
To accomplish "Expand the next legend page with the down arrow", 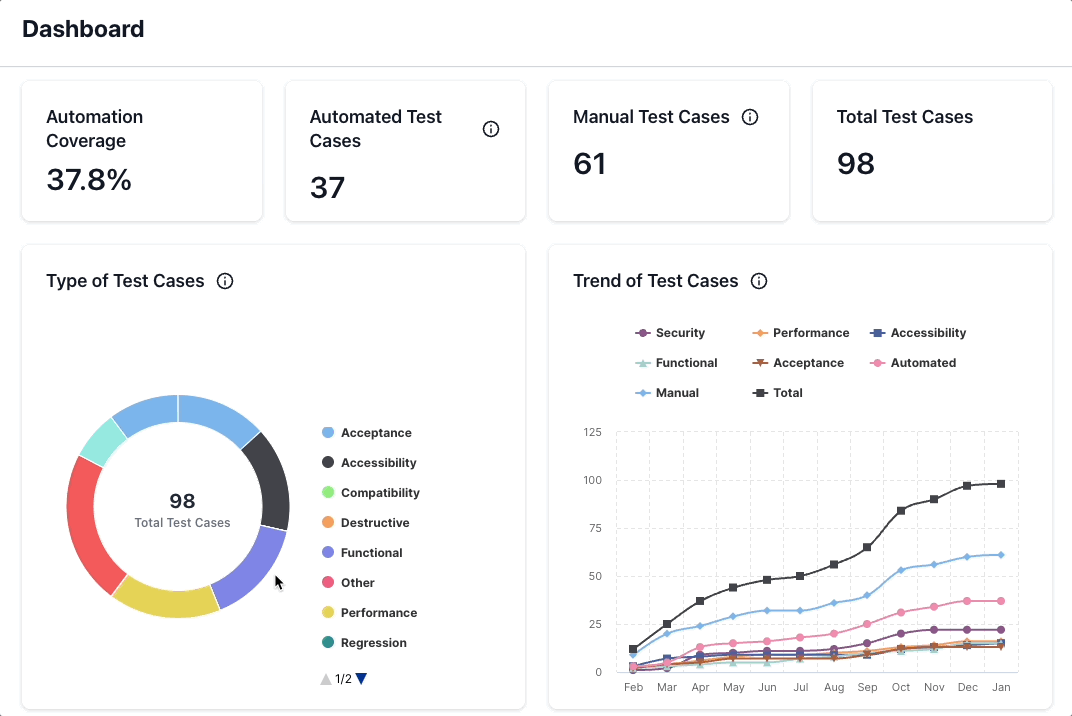I will [x=360, y=678].
